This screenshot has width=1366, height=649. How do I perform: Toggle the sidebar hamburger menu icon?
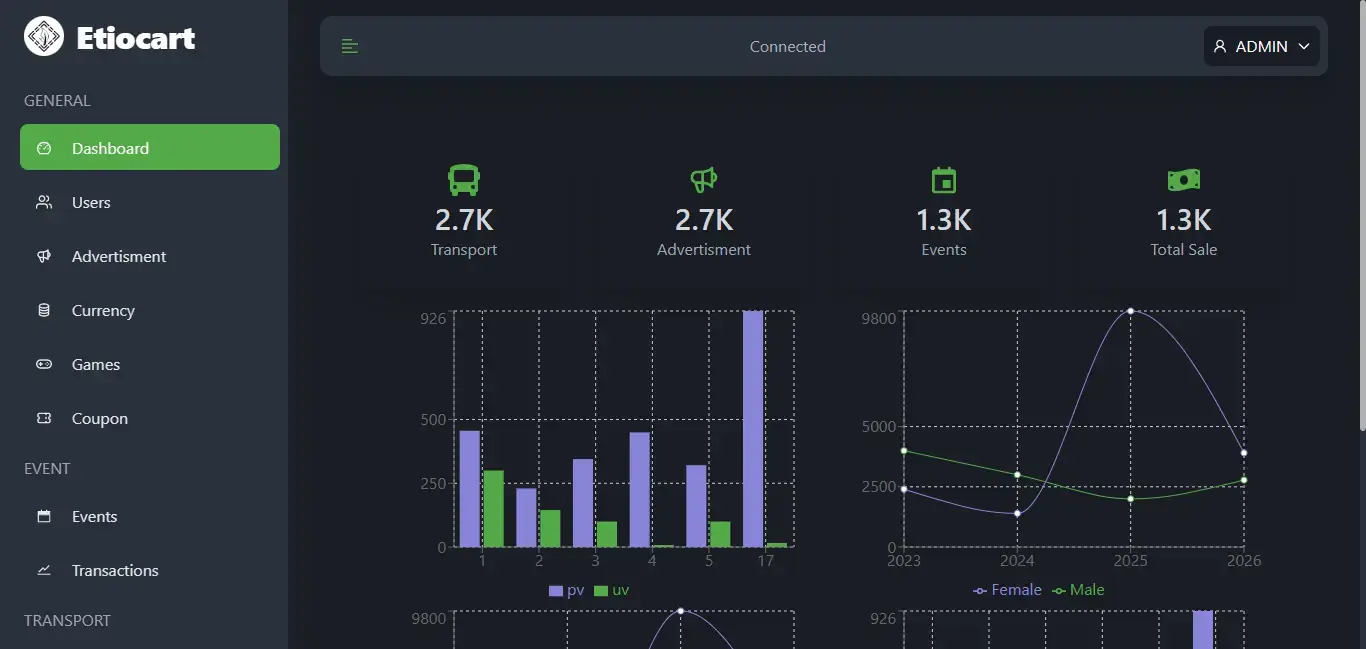(350, 46)
